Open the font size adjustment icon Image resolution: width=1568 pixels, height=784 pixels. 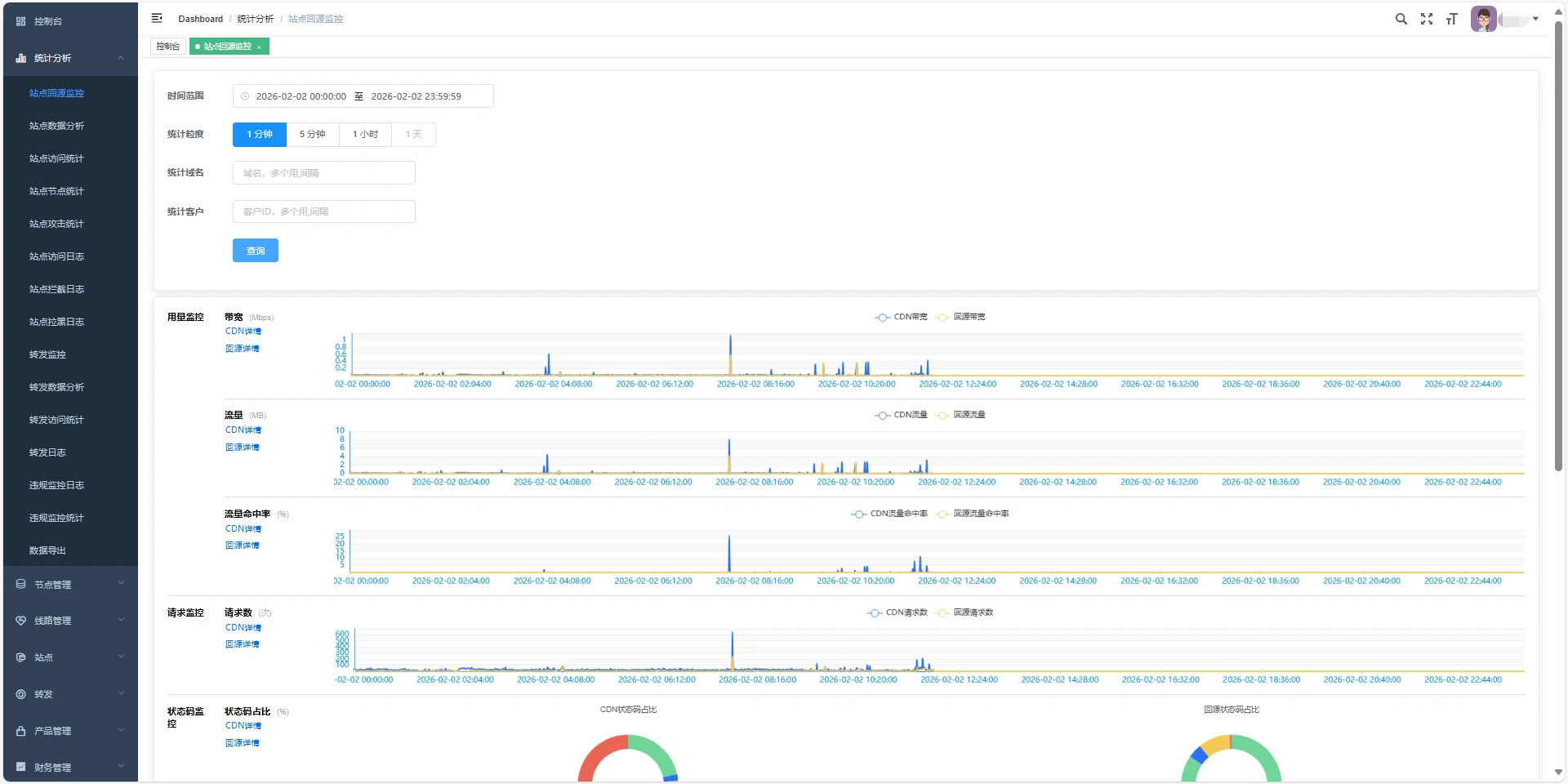pos(1451,19)
